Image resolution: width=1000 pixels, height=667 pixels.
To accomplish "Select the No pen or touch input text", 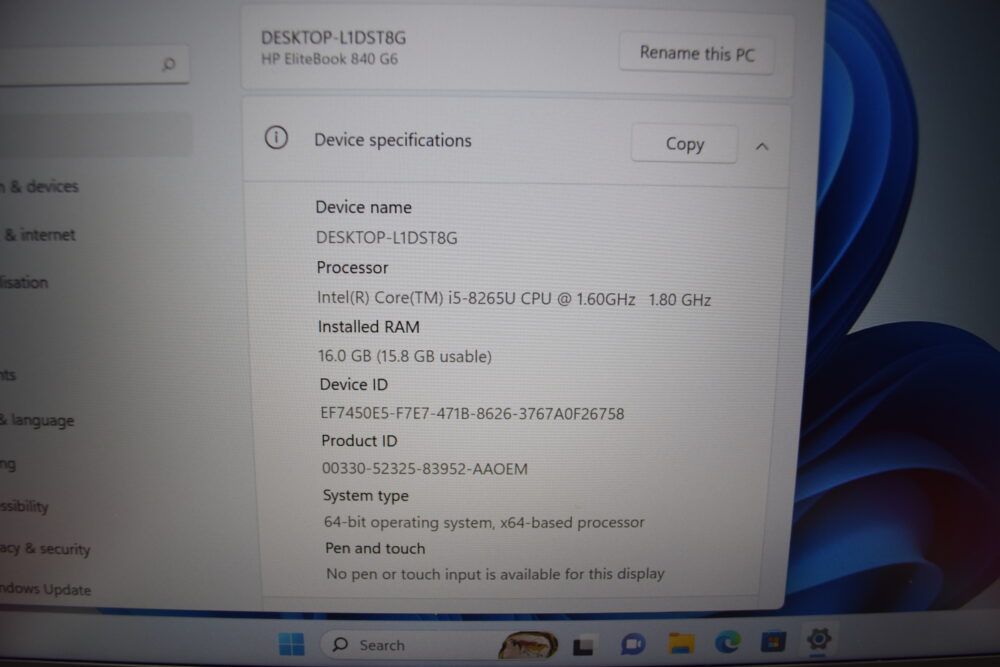I will coord(496,574).
